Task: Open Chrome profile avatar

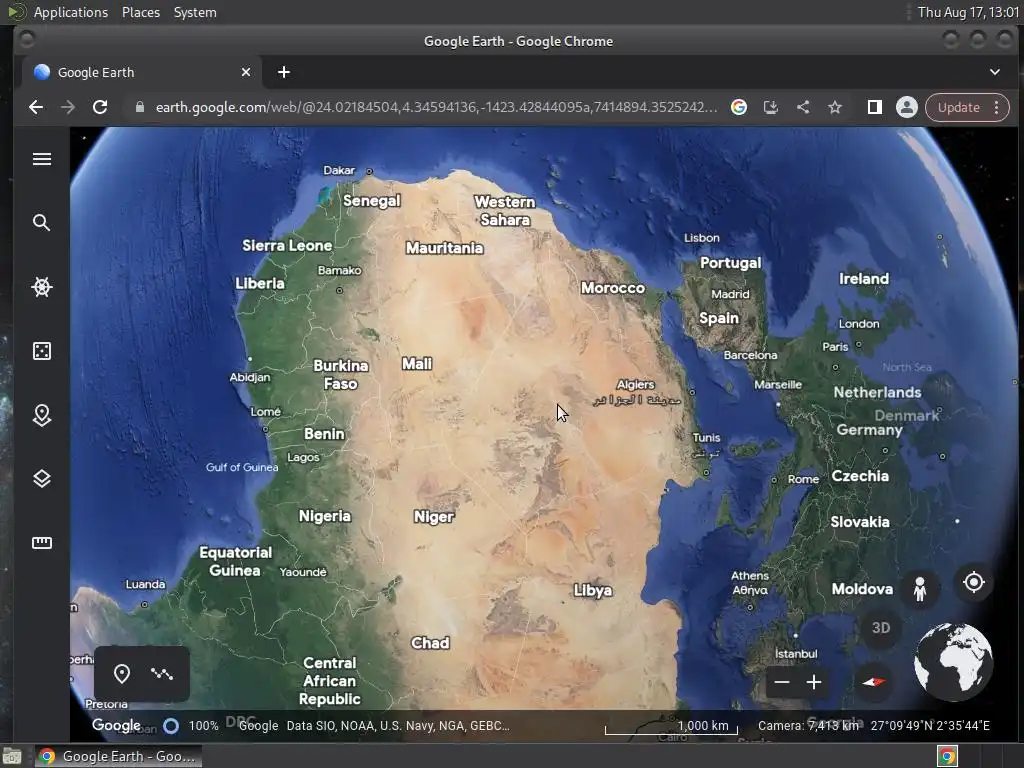Action: (906, 107)
